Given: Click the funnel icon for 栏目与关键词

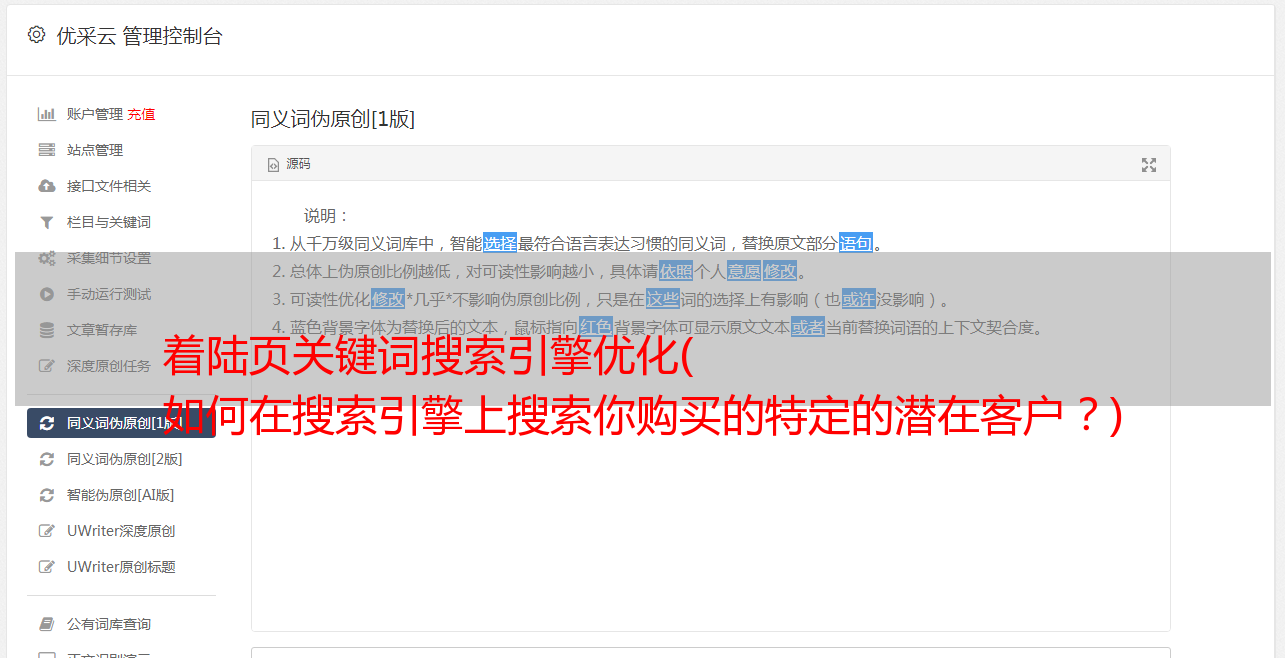Looking at the screenshot, I should (46, 222).
